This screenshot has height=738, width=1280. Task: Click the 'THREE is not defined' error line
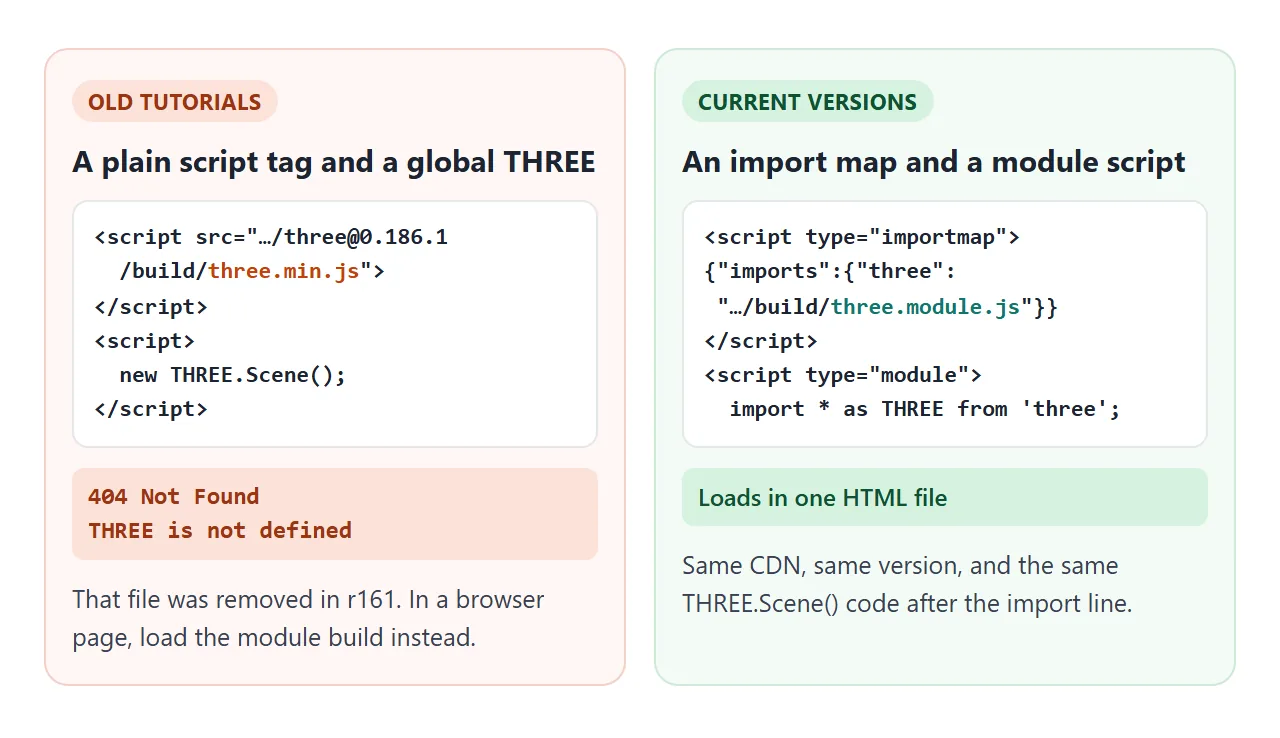pos(220,530)
